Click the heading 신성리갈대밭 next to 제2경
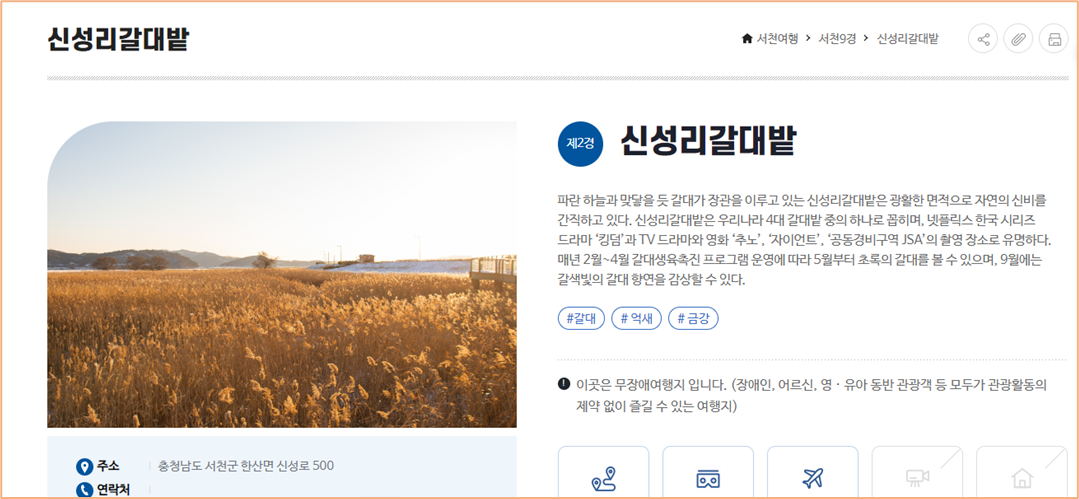Screen dimensions: 1079x499 (x=708, y=142)
